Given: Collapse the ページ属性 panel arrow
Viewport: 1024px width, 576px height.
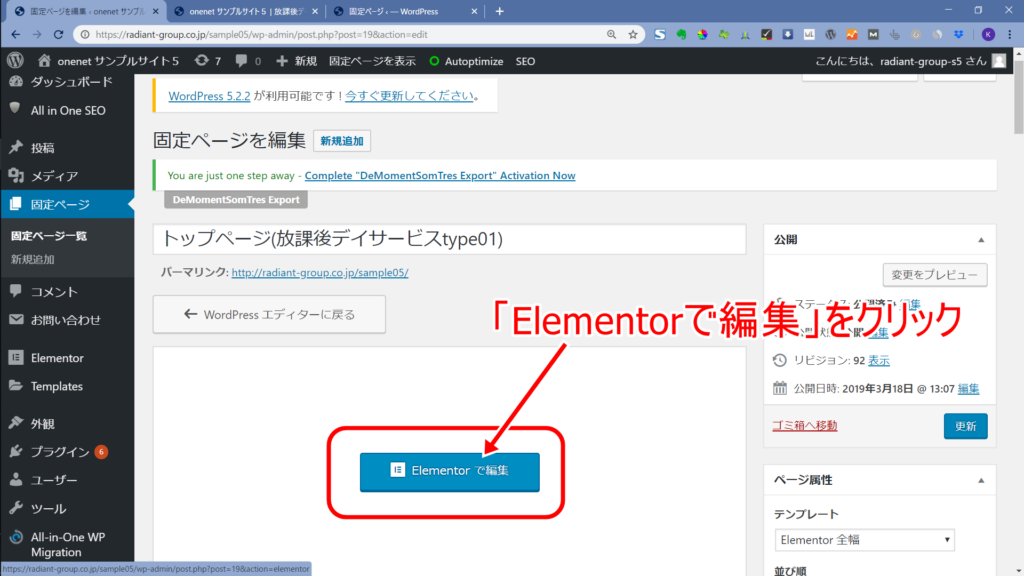Looking at the screenshot, I should pyautogui.click(x=981, y=480).
